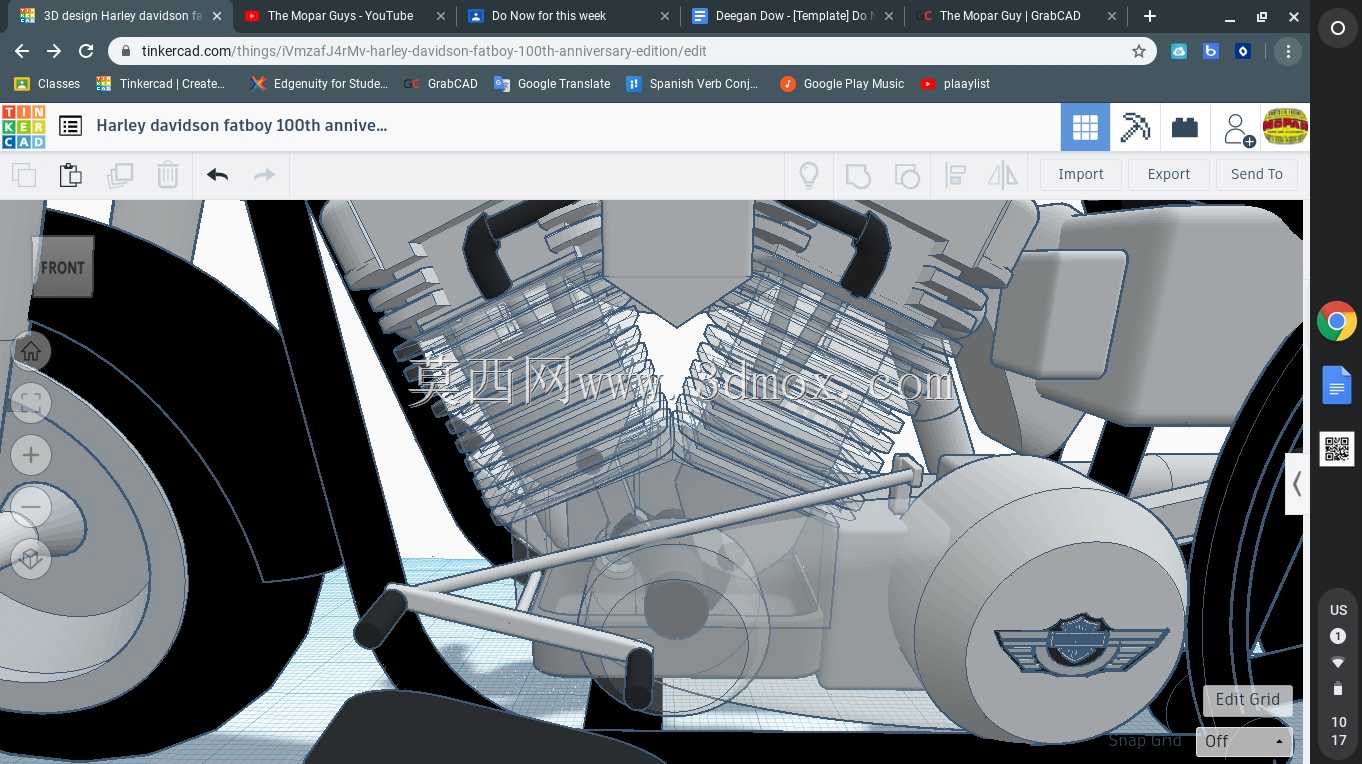The width and height of the screenshot is (1362, 764).
Task: Click the Copy tool icon
Action: (23, 175)
